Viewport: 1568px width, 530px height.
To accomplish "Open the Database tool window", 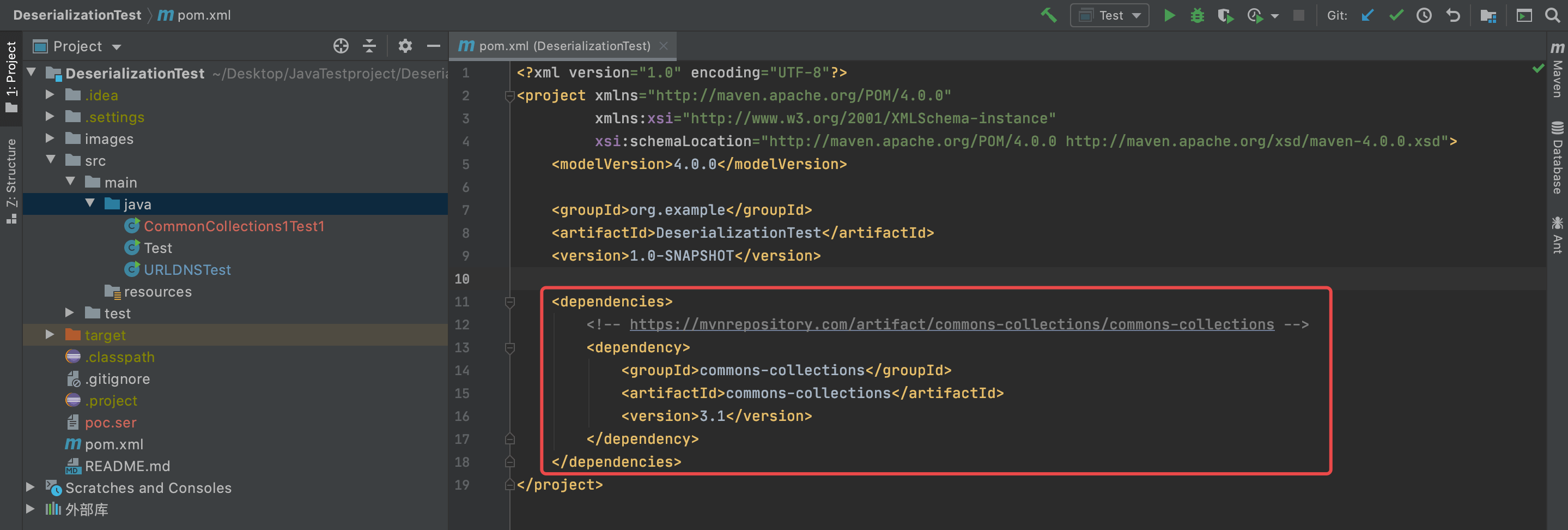I will coord(1558,158).
